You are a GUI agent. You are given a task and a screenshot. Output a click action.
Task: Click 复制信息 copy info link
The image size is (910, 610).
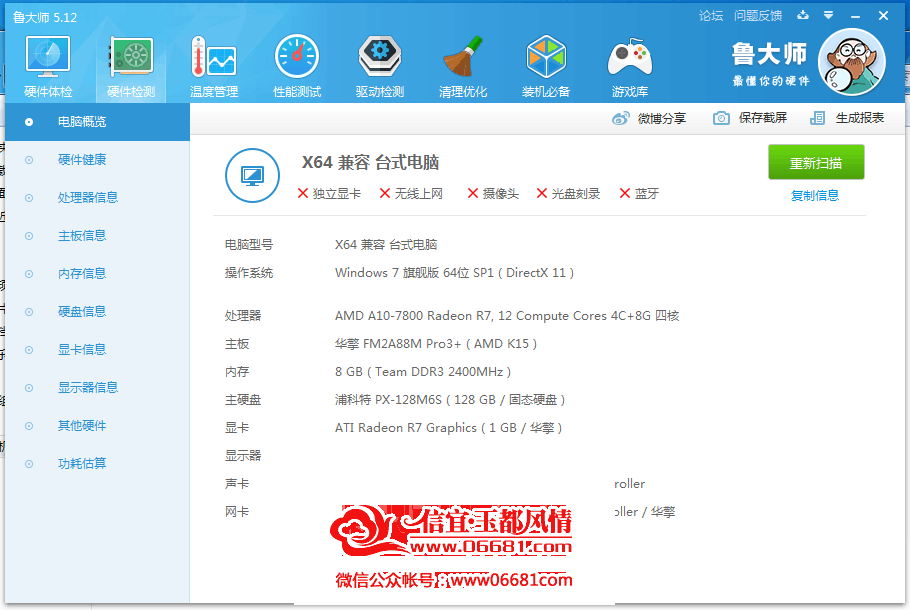pos(815,196)
